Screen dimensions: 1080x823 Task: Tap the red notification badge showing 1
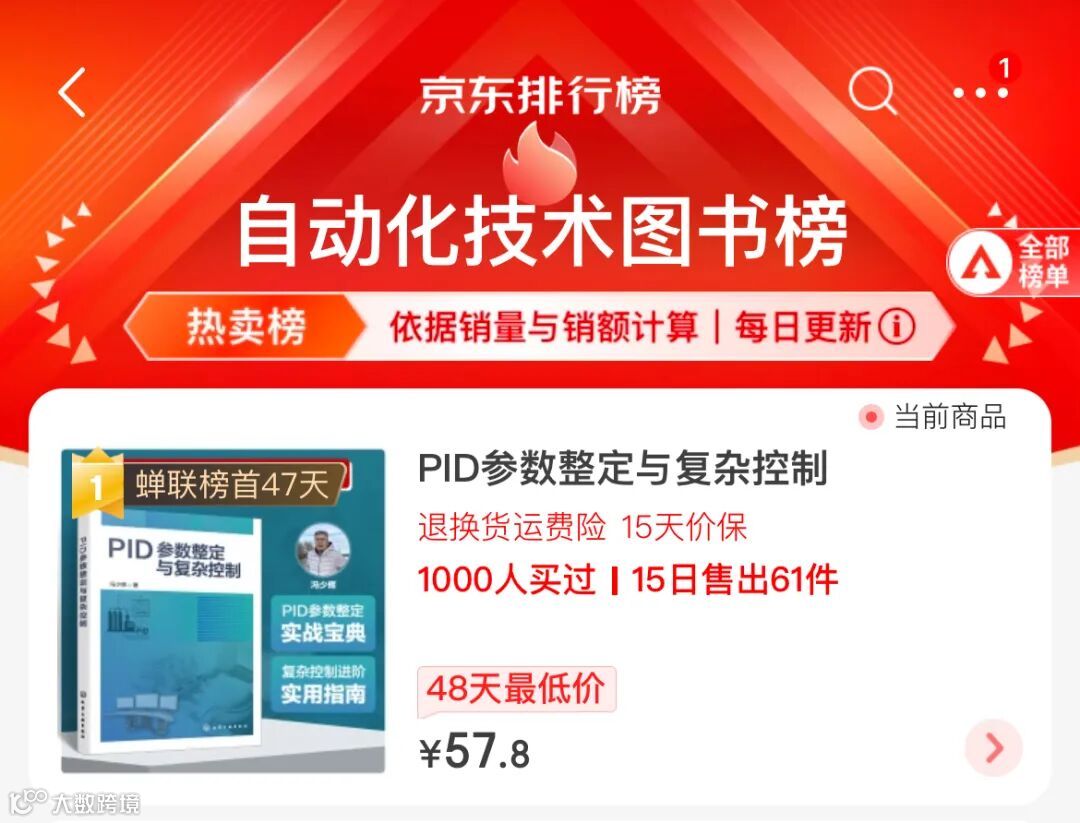click(1004, 68)
